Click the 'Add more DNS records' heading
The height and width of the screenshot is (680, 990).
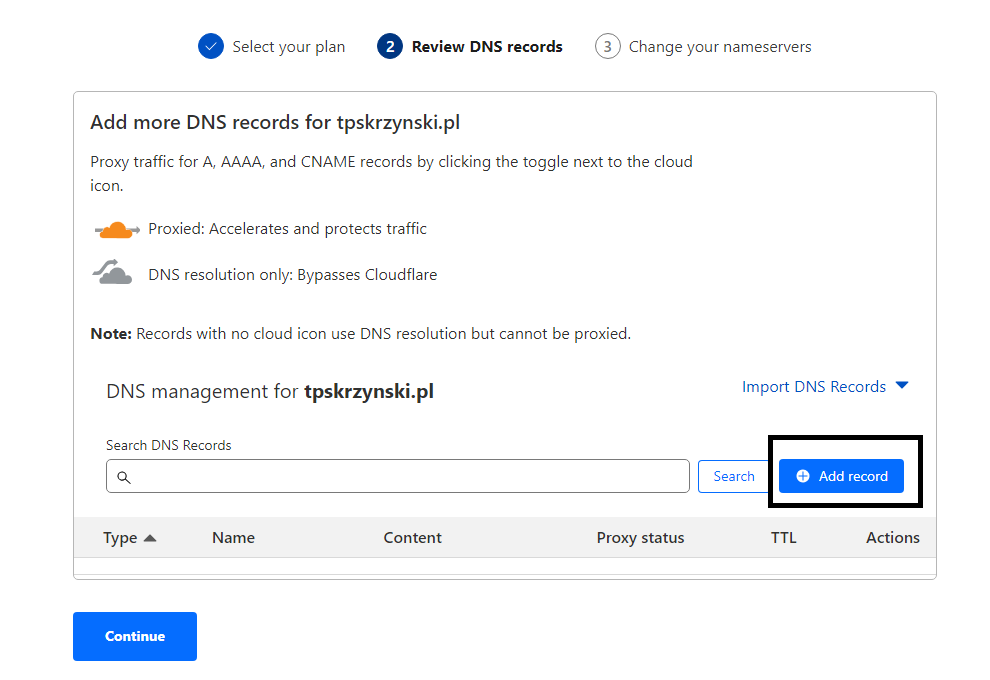click(275, 122)
